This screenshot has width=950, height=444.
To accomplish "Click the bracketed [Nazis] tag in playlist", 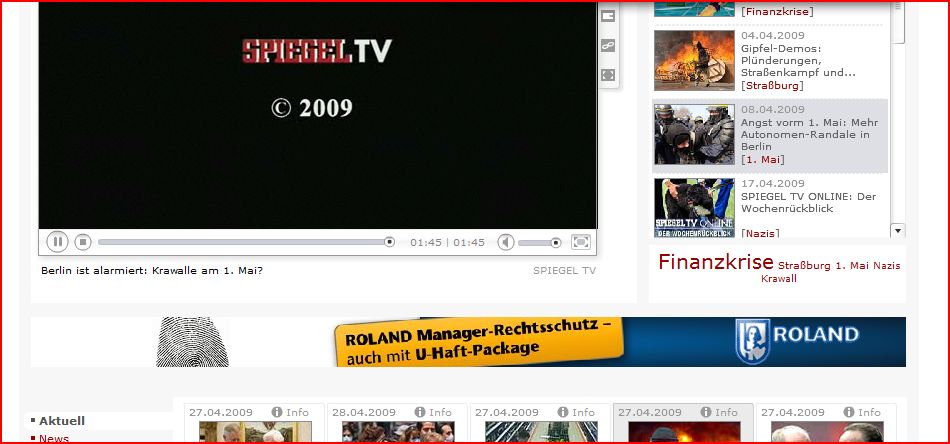I will click(760, 233).
